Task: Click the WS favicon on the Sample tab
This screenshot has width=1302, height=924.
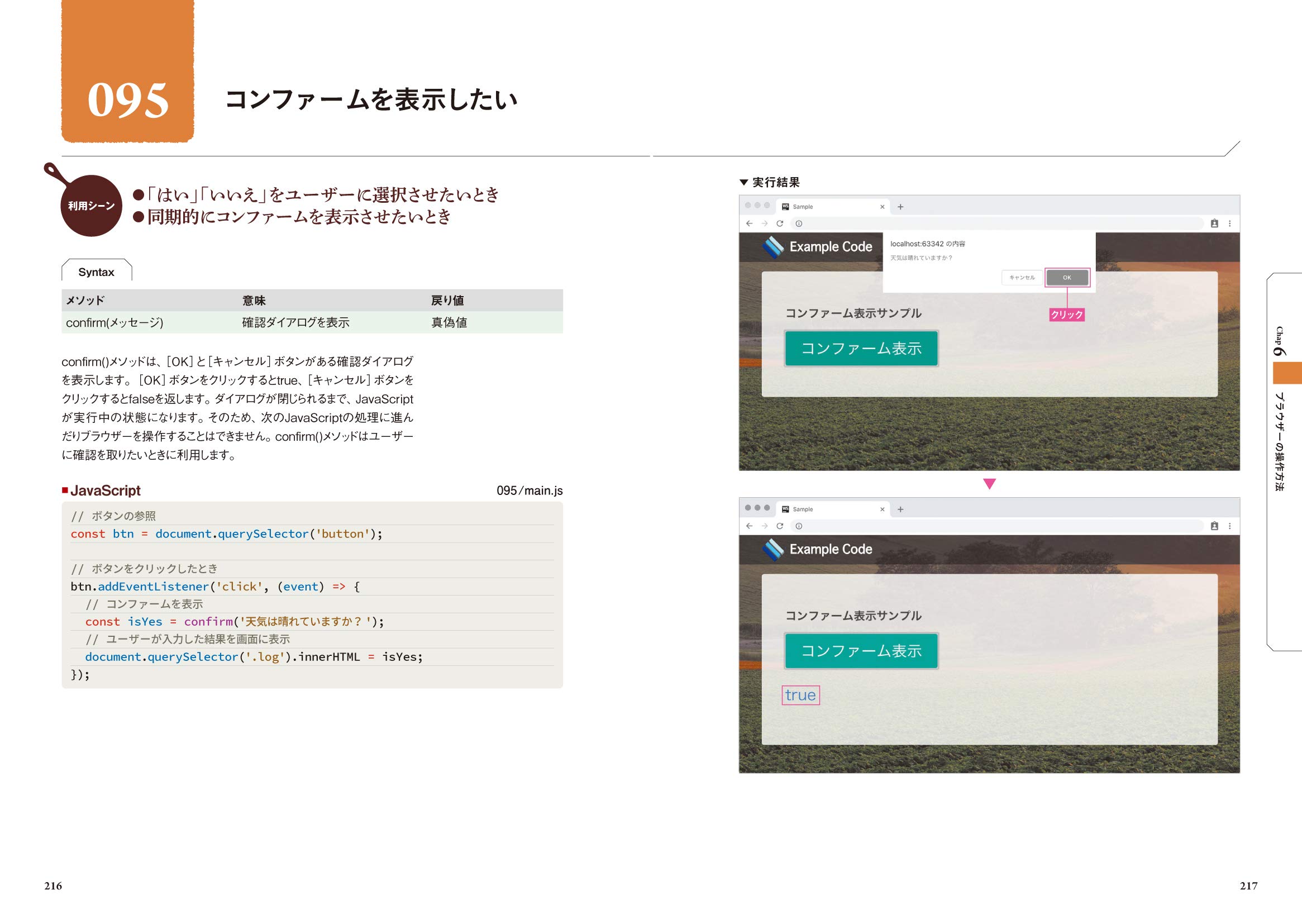Action: coord(785,207)
